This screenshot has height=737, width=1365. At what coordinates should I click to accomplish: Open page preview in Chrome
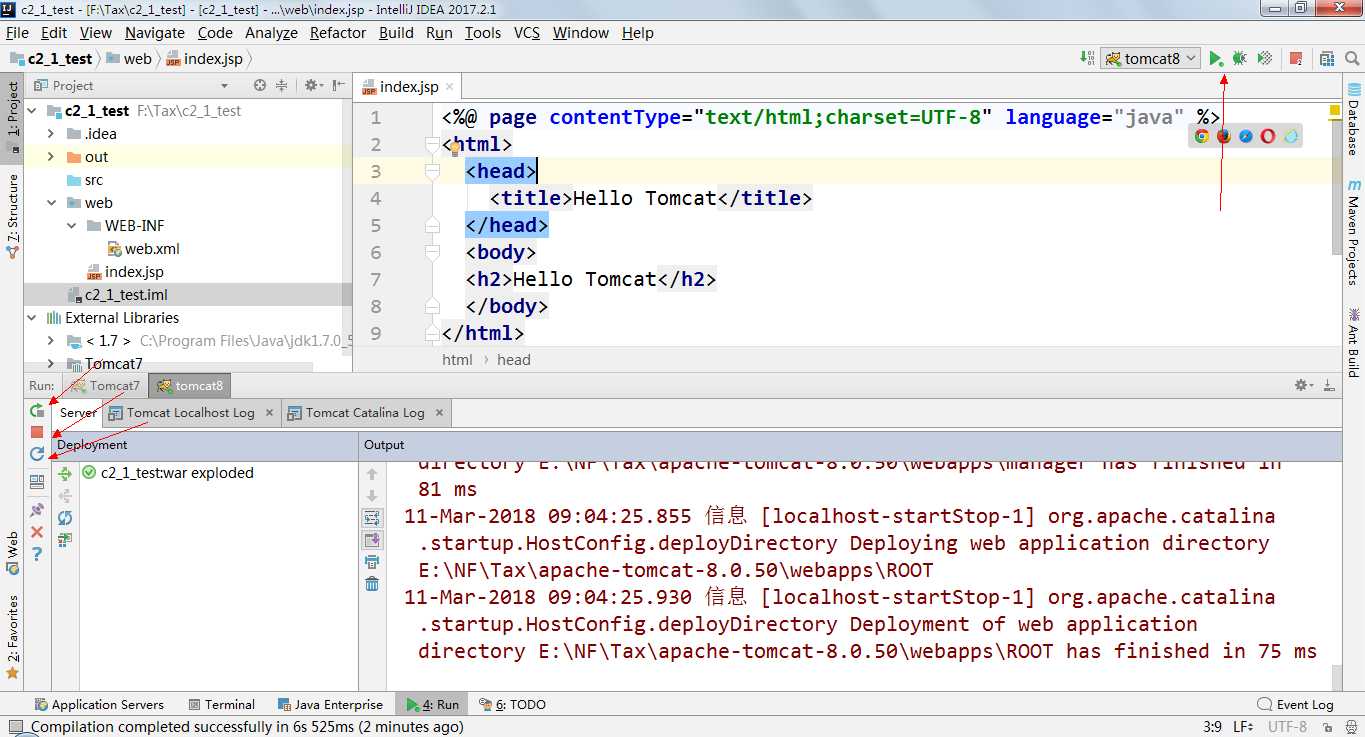coord(1201,137)
